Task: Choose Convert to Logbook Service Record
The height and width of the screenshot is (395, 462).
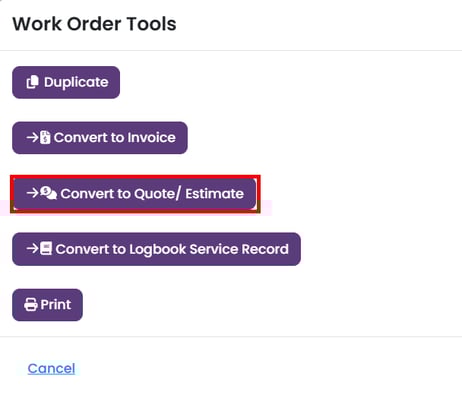Action: point(156,249)
